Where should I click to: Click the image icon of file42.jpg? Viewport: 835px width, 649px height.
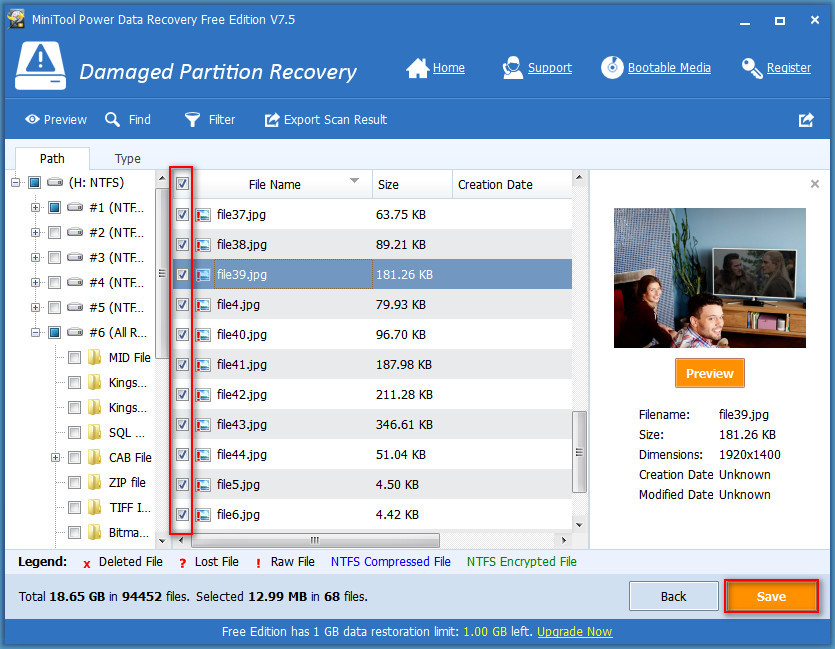203,395
